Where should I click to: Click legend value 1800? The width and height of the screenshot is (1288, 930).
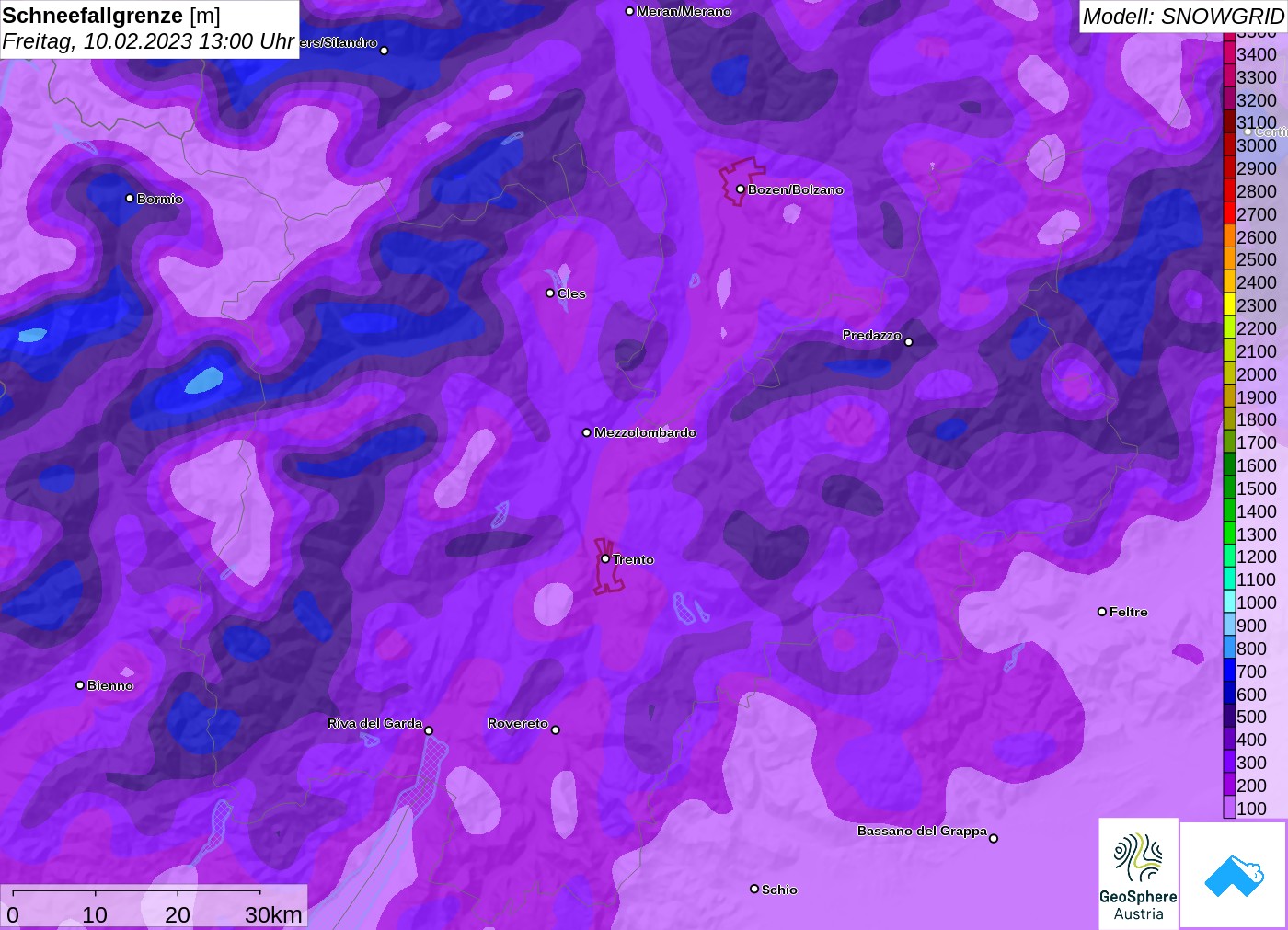click(1257, 420)
